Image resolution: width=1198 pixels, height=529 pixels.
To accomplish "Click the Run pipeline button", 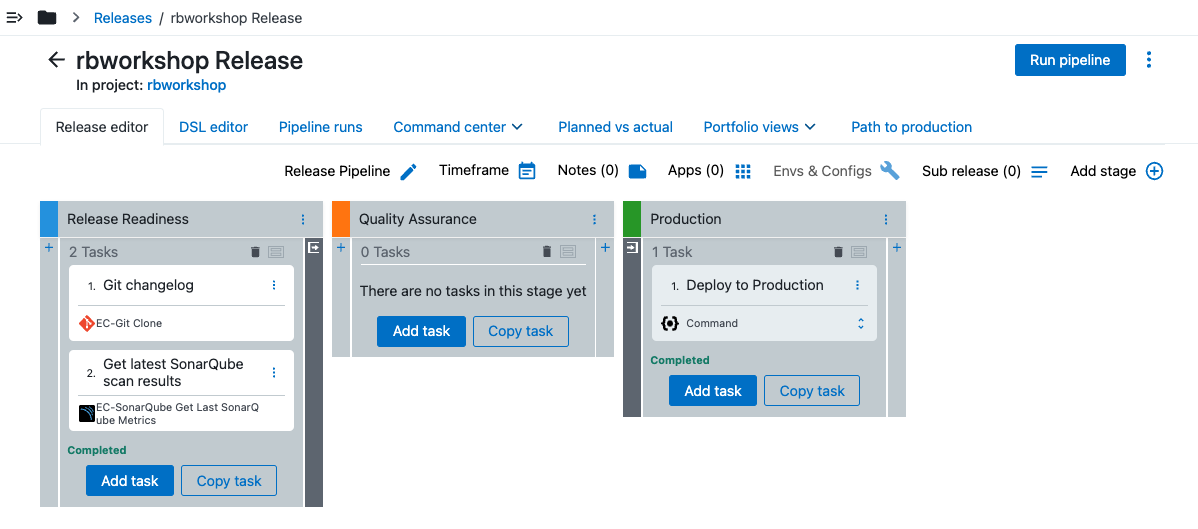I will tap(1069, 60).
